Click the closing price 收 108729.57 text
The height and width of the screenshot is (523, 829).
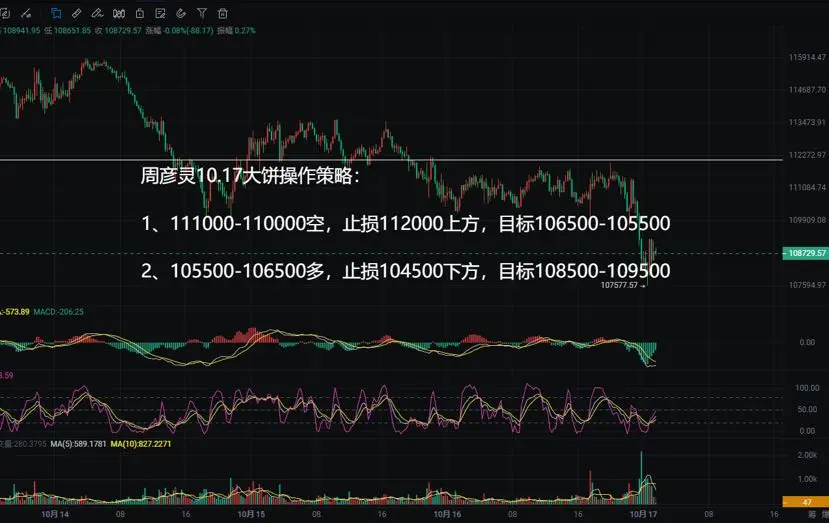(118, 31)
